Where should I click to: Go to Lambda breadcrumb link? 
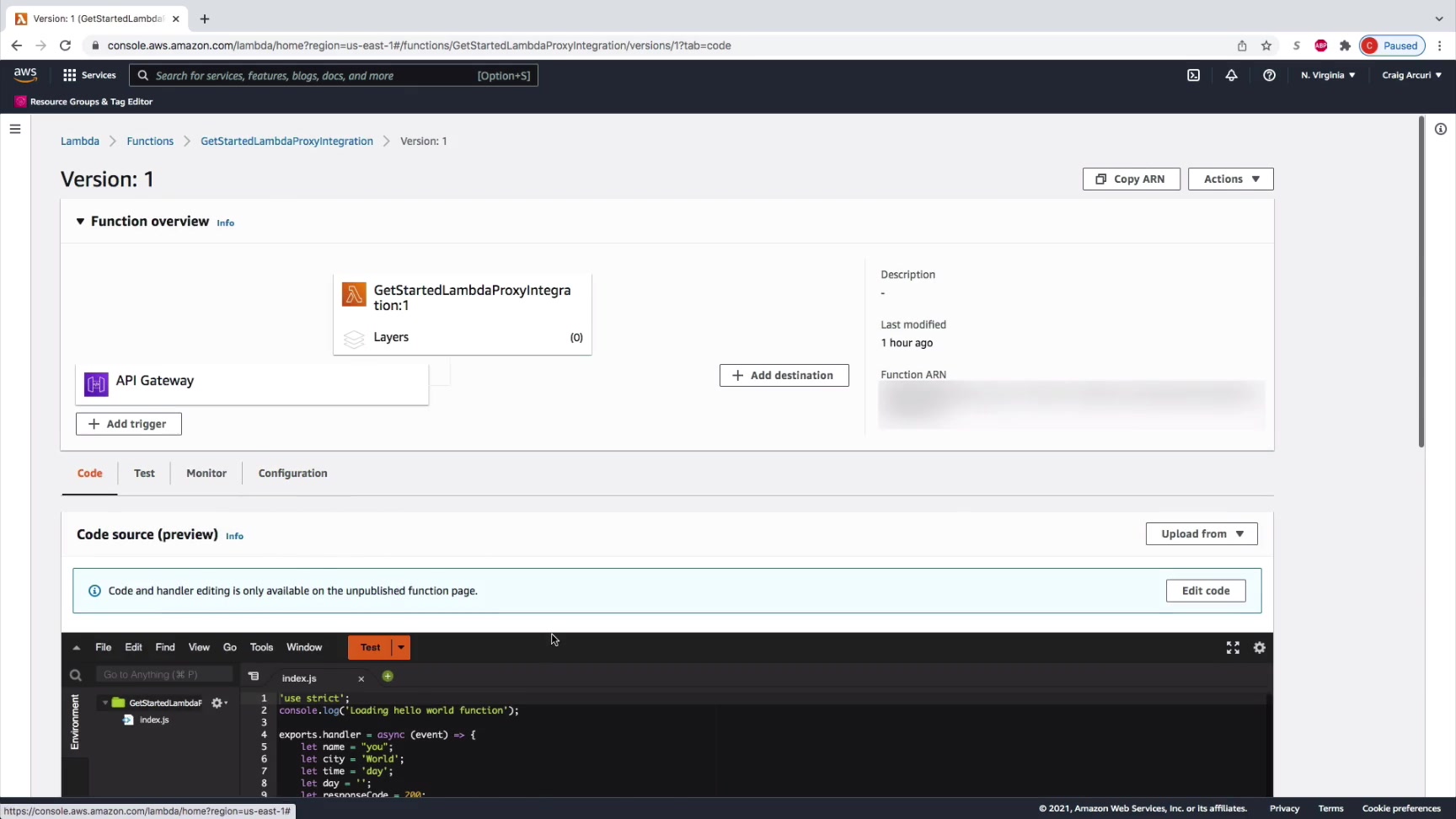80,141
